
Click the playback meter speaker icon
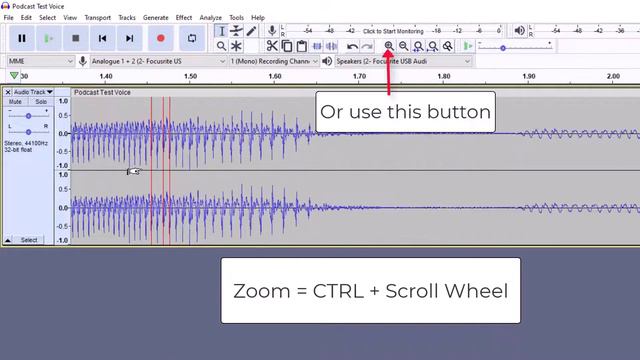(519, 31)
